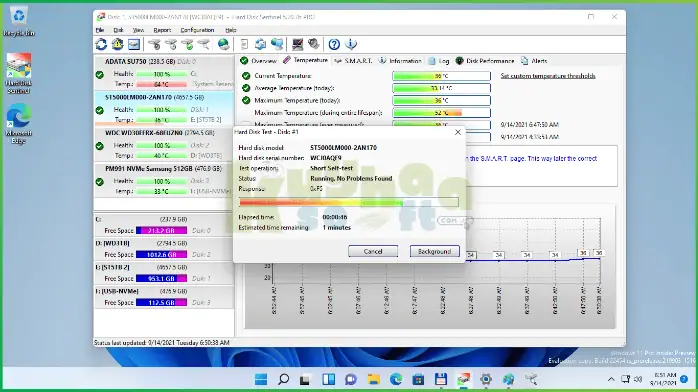Open the warning alert toolbar icon
The width and height of the screenshot is (698, 392).
[118, 44]
